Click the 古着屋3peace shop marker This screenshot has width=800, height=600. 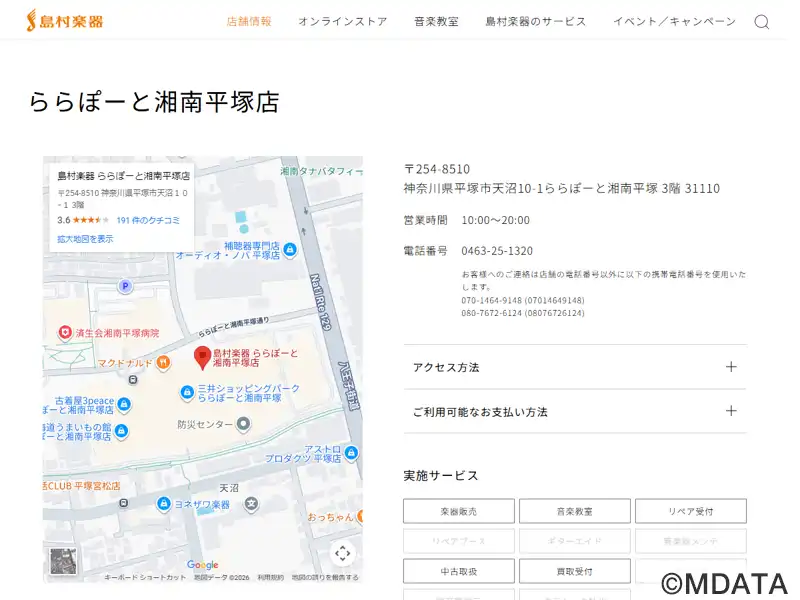point(124,405)
